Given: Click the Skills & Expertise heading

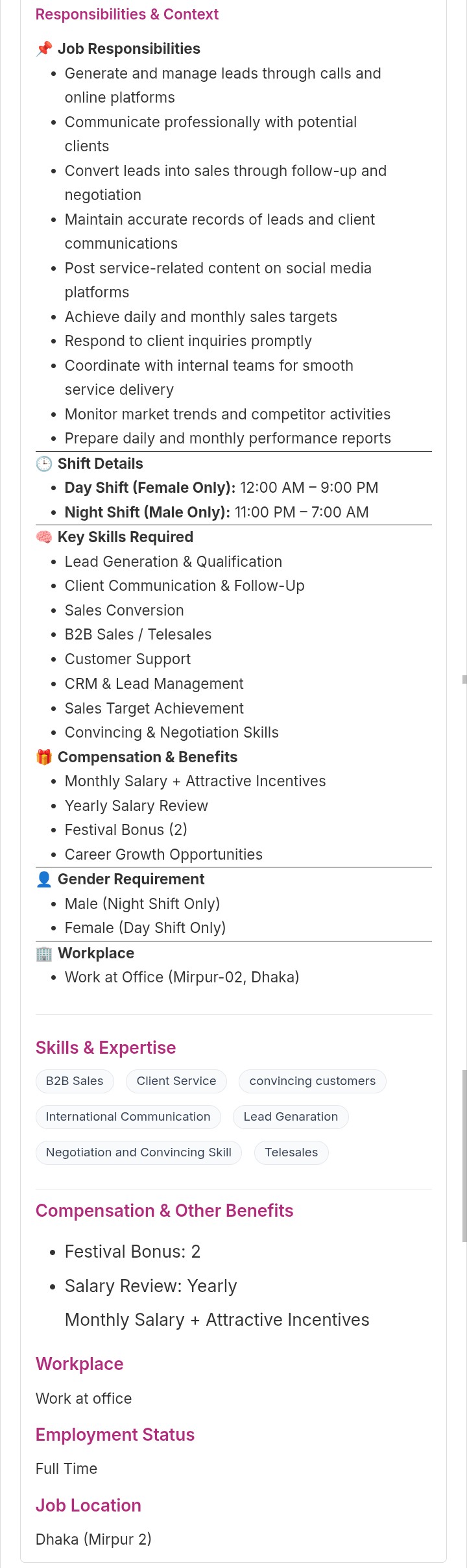Looking at the screenshot, I should 106,1048.
